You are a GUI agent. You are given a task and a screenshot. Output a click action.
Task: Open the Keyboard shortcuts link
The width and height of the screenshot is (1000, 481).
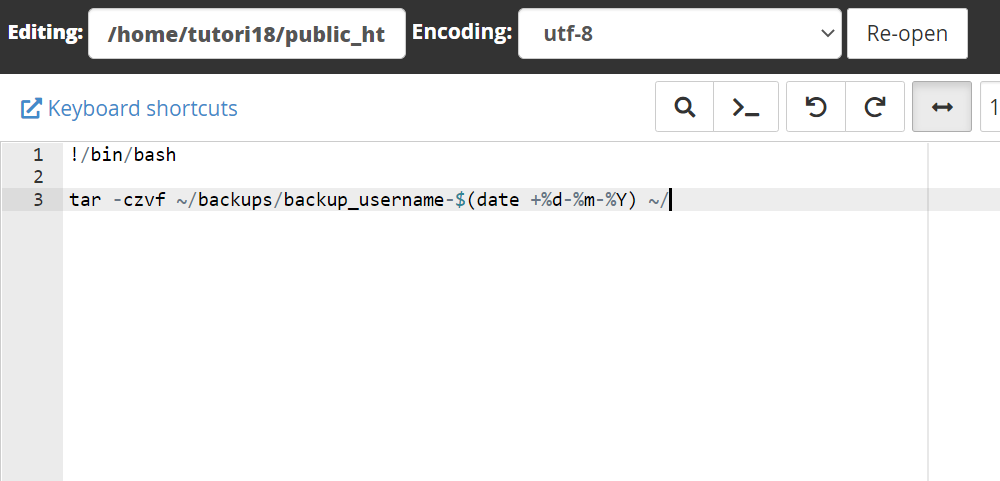pos(142,108)
